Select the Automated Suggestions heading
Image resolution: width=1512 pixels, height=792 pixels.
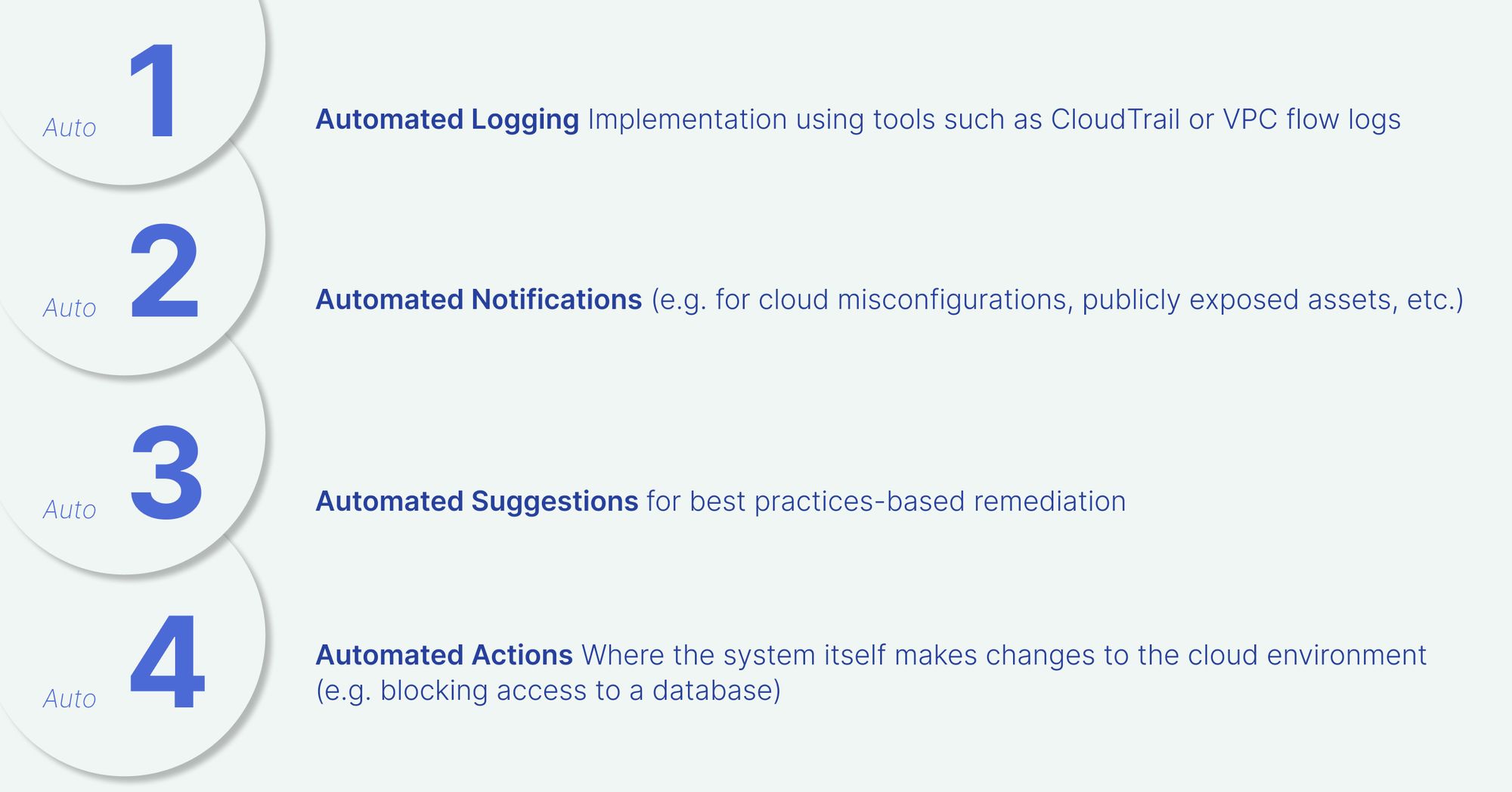[x=477, y=502]
